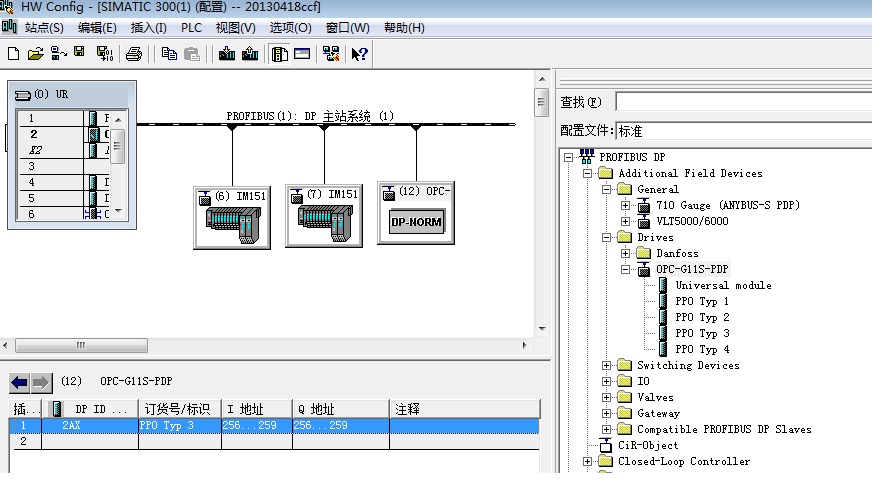Expand the IO folder
The width and height of the screenshot is (872, 486).
607,381
